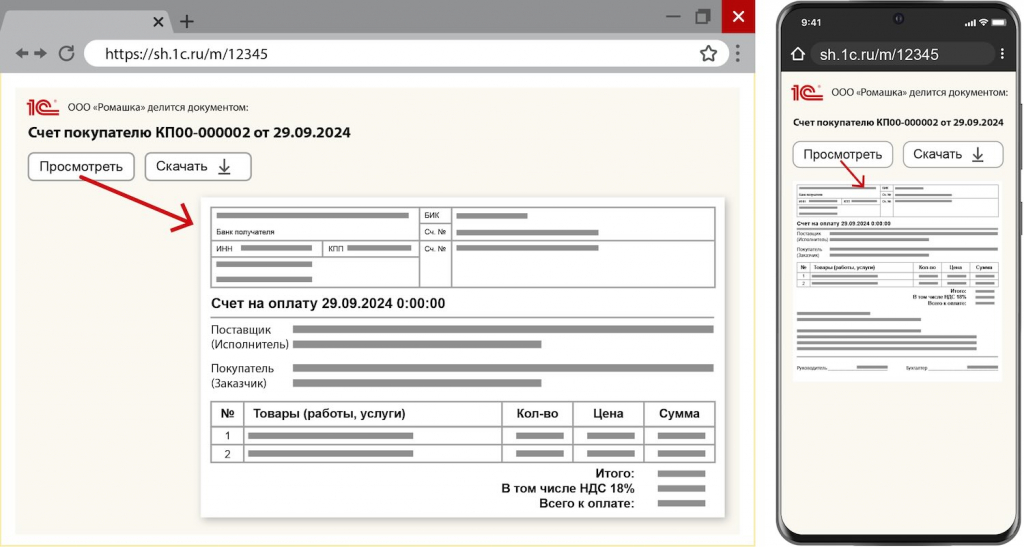Click the browser forward arrow
The height and width of the screenshot is (547, 1024).
coord(40,54)
